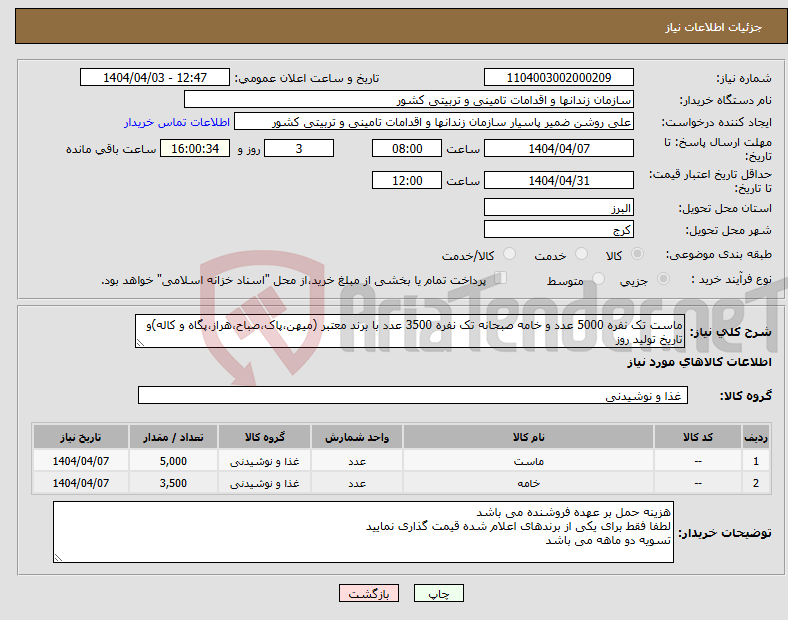Click the چاپ (print) button
Viewport: 788px width, 620px height.
439,593
